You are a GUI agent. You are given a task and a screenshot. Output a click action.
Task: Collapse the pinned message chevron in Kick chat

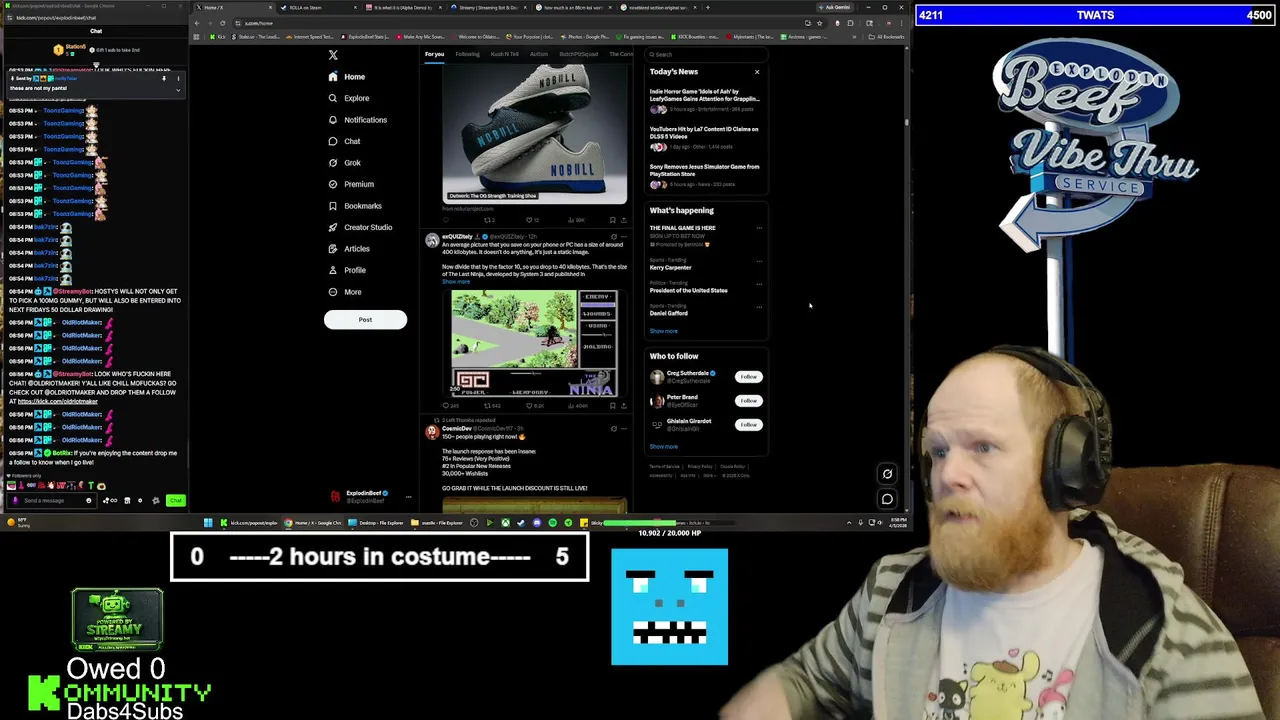point(178,90)
